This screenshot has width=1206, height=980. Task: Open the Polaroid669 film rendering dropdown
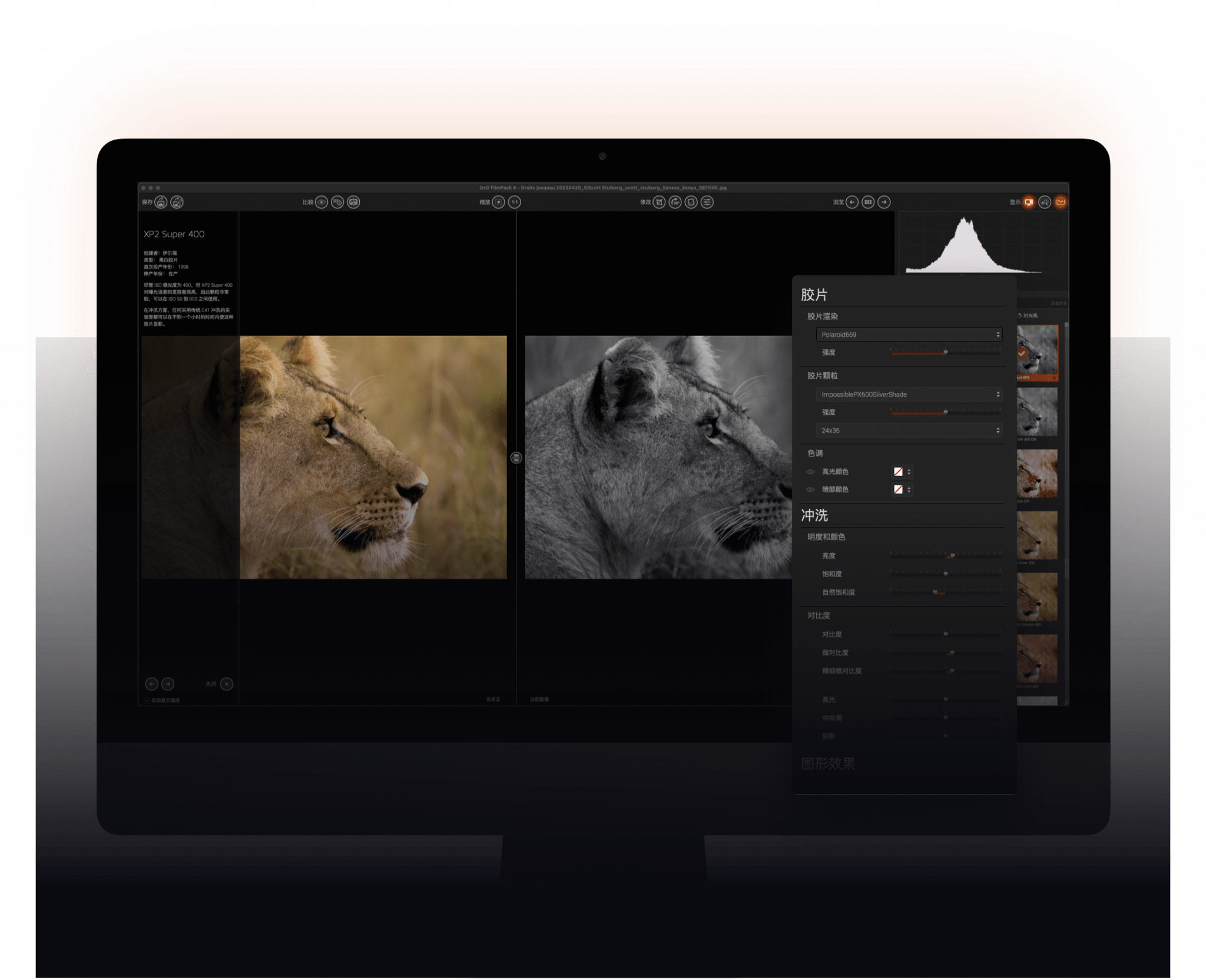[910, 334]
